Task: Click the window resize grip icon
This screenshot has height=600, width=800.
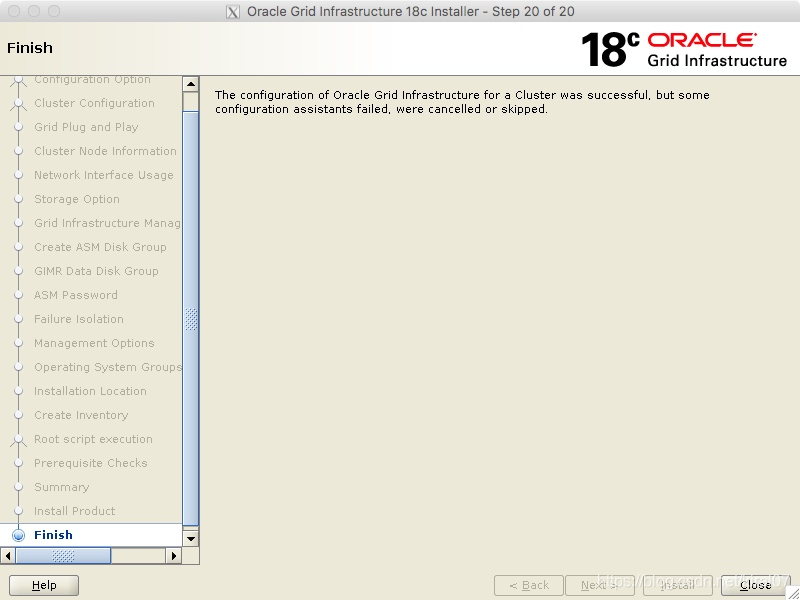Action: coord(792,592)
